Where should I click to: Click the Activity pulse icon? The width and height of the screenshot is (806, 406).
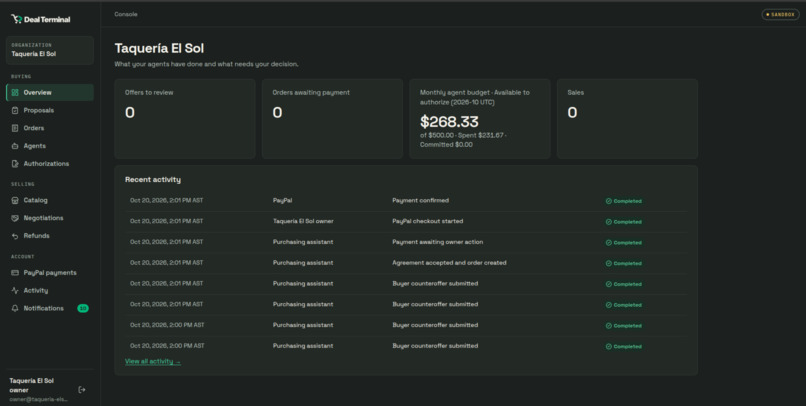coord(15,290)
